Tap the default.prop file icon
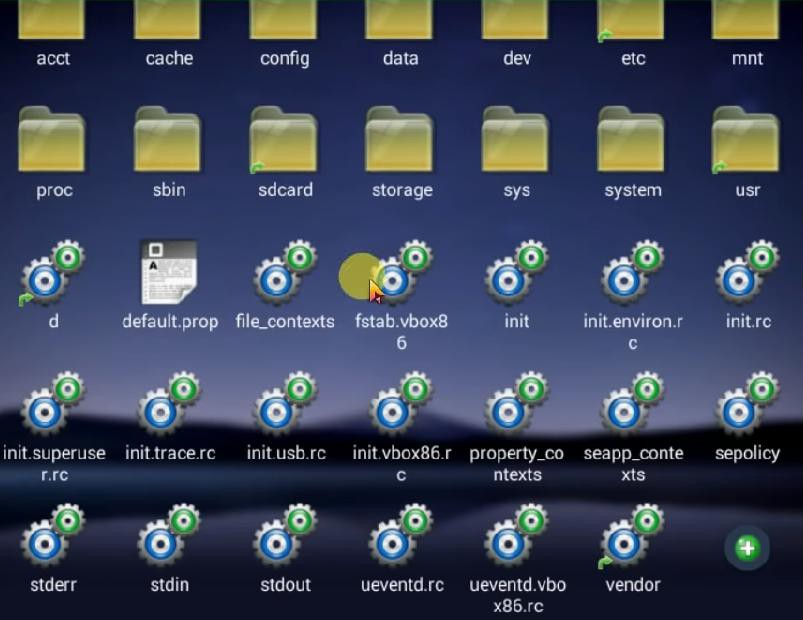Viewport: 803px width, 620px height. coord(169,273)
